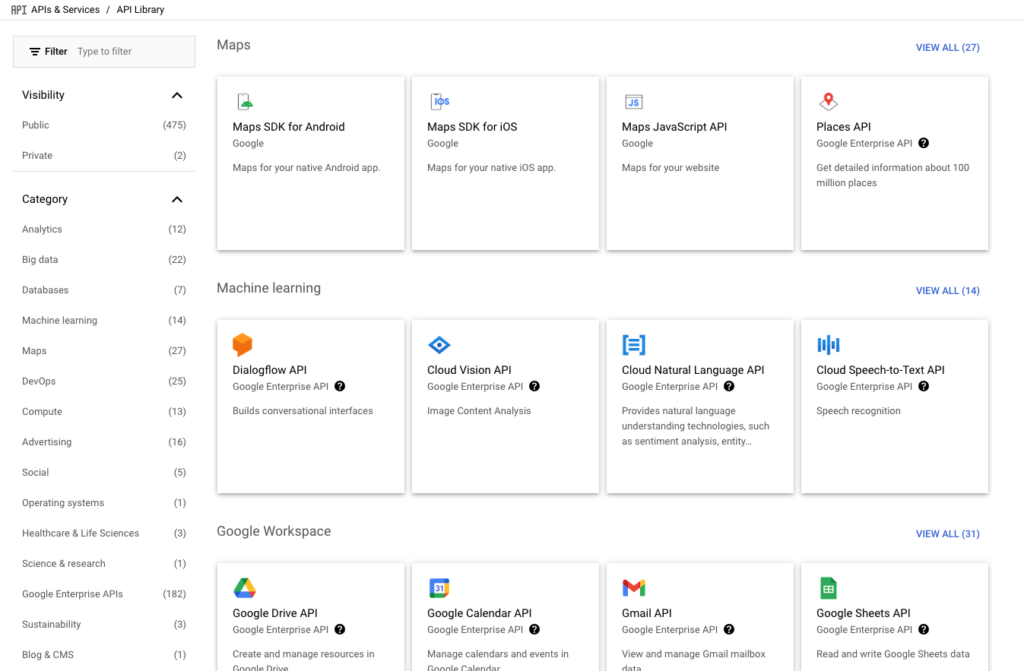The width and height of the screenshot is (1024, 671).
Task: Click the help icon on Gmail API card
Action: tap(729, 629)
